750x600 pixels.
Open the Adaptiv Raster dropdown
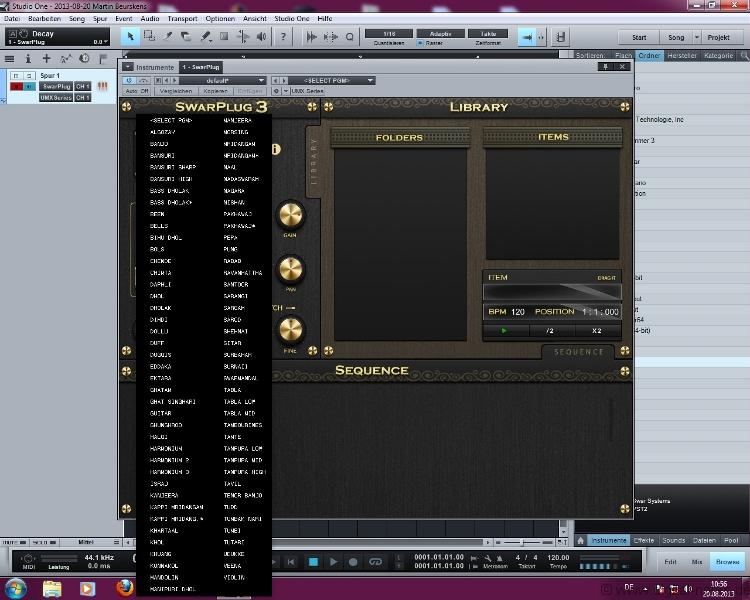click(x=441, y=33)
